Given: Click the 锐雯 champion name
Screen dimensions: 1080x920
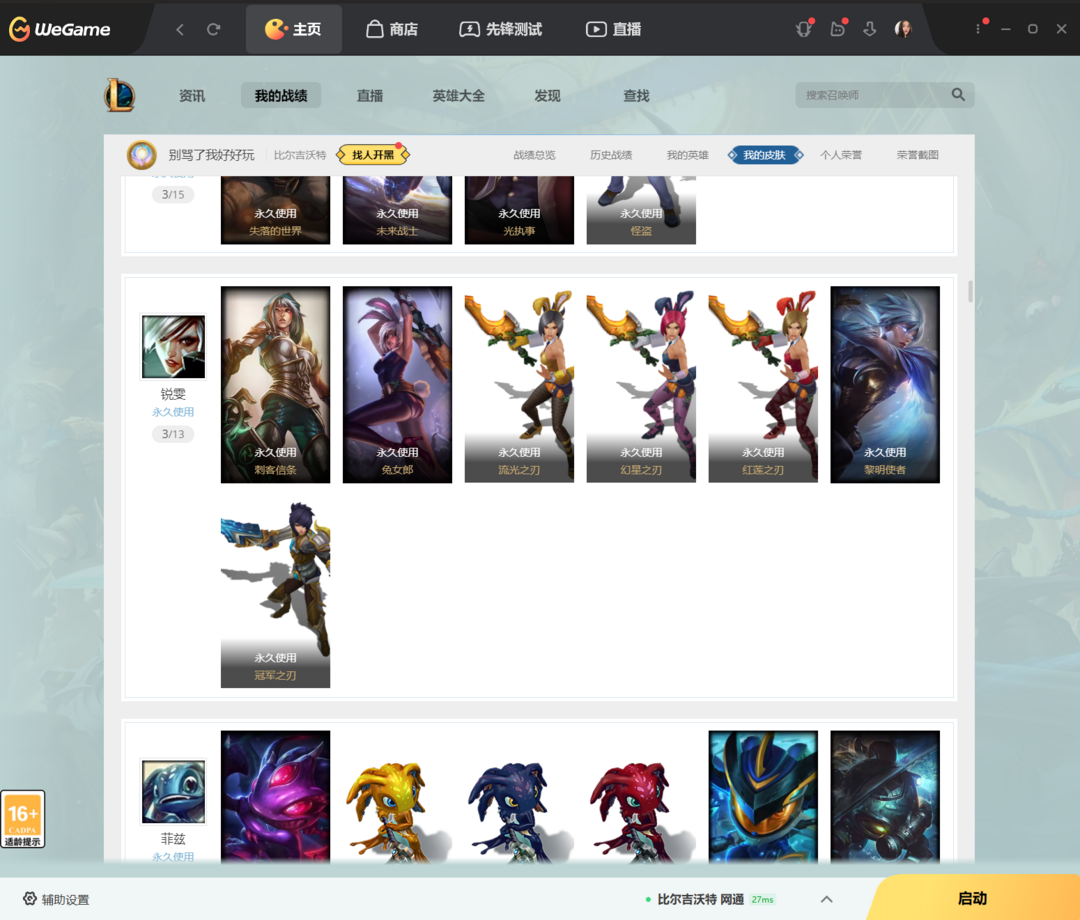Looking at the screenshot, I should [173, 394].
